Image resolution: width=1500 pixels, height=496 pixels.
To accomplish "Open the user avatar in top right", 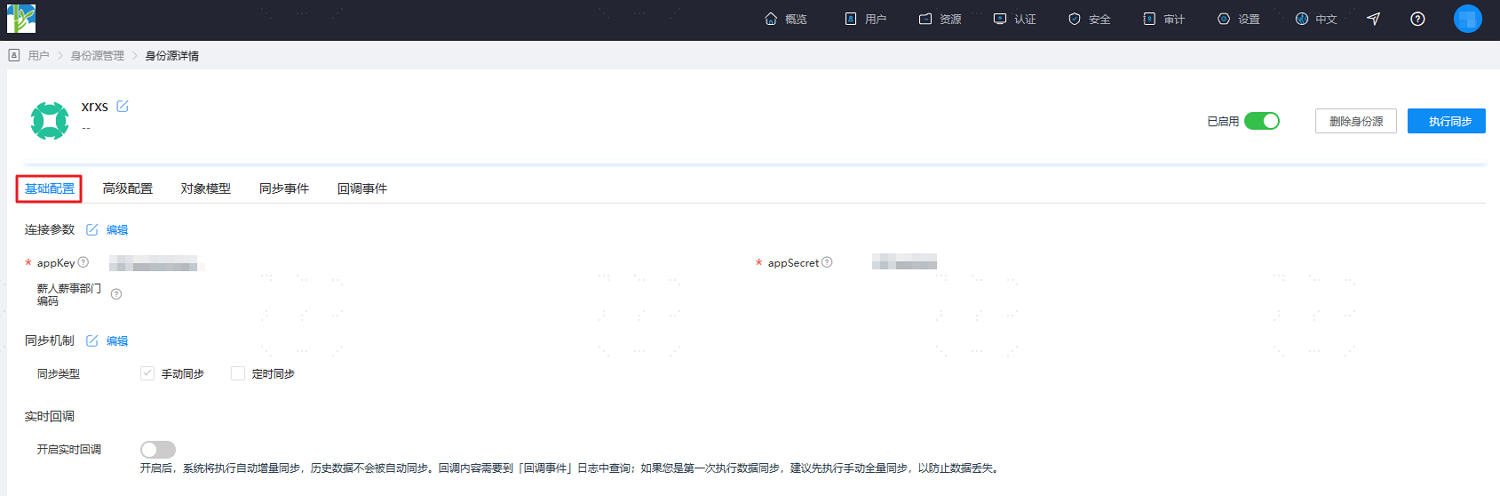I will (1468, 19).
